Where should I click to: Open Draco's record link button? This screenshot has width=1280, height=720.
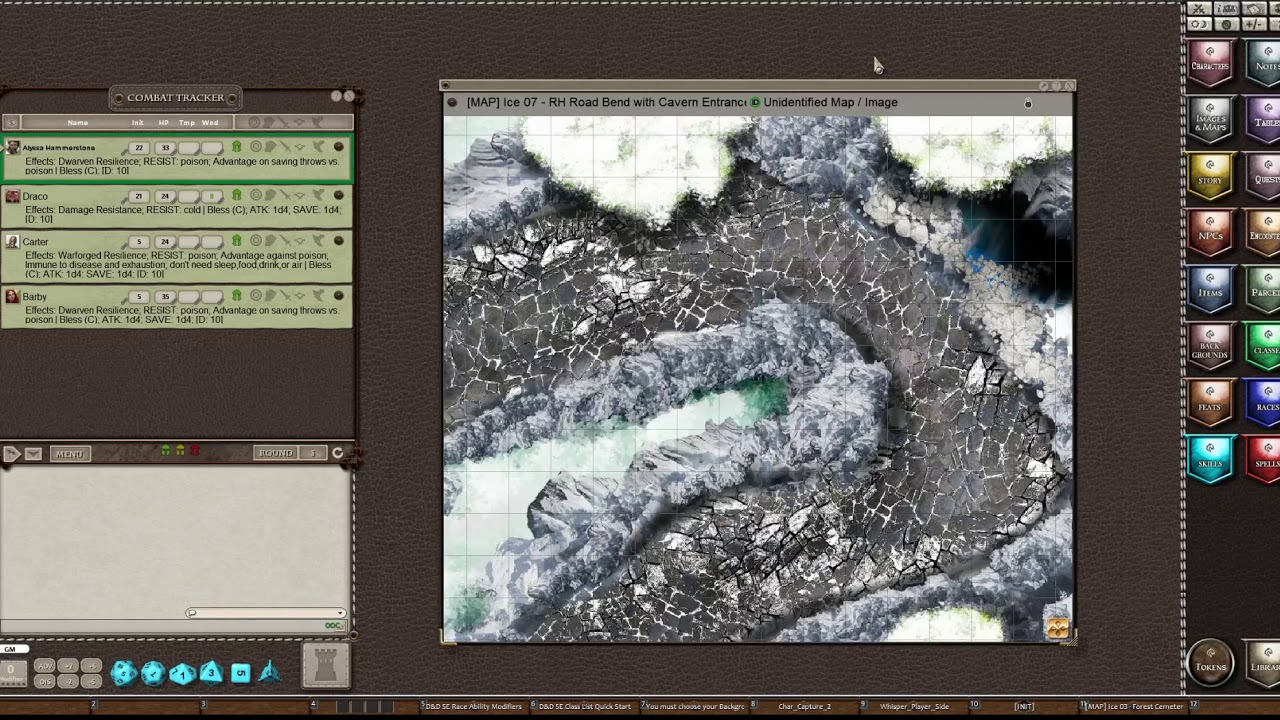tap(338, 195)
